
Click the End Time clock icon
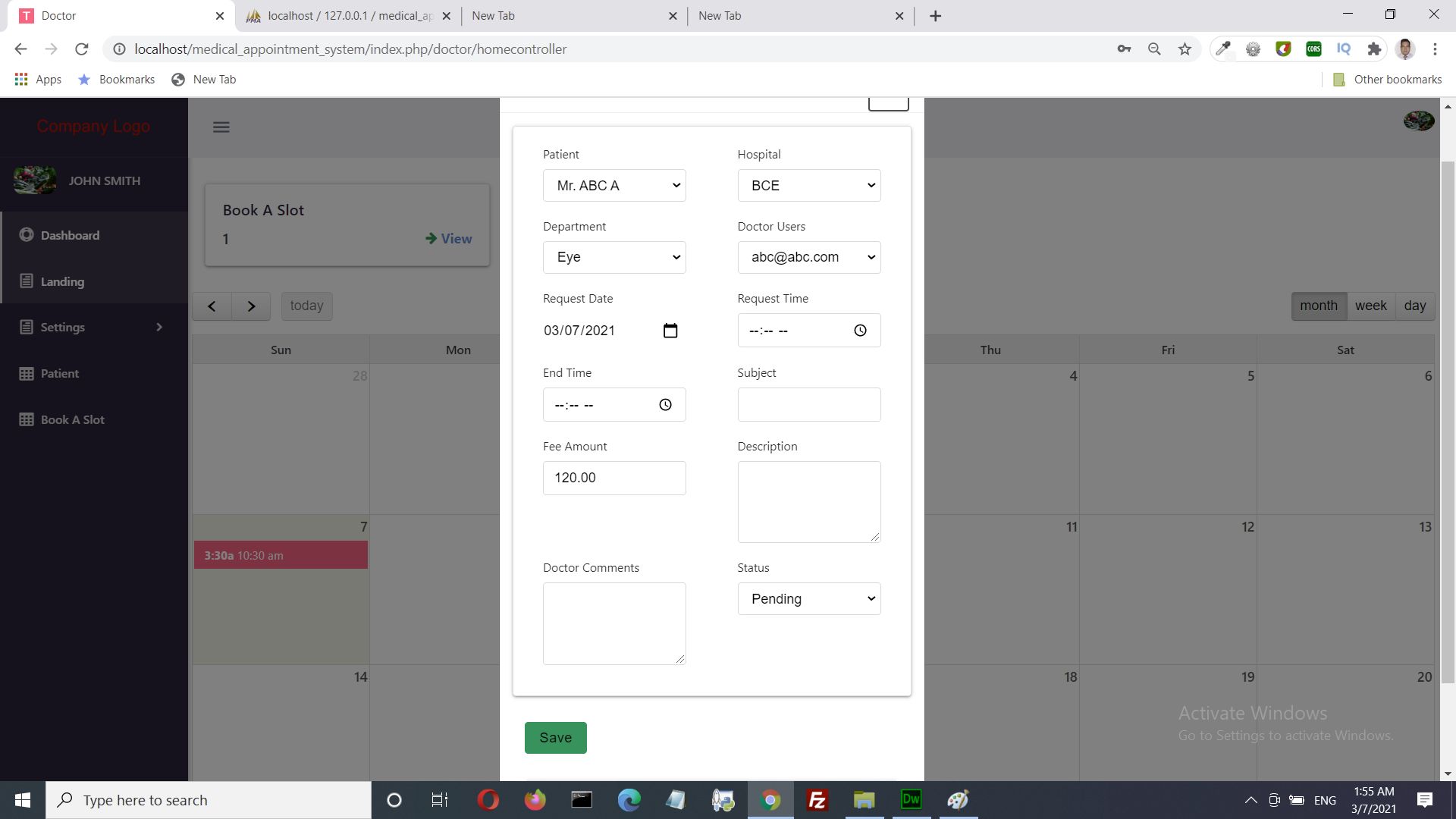[x=665, y=405]
